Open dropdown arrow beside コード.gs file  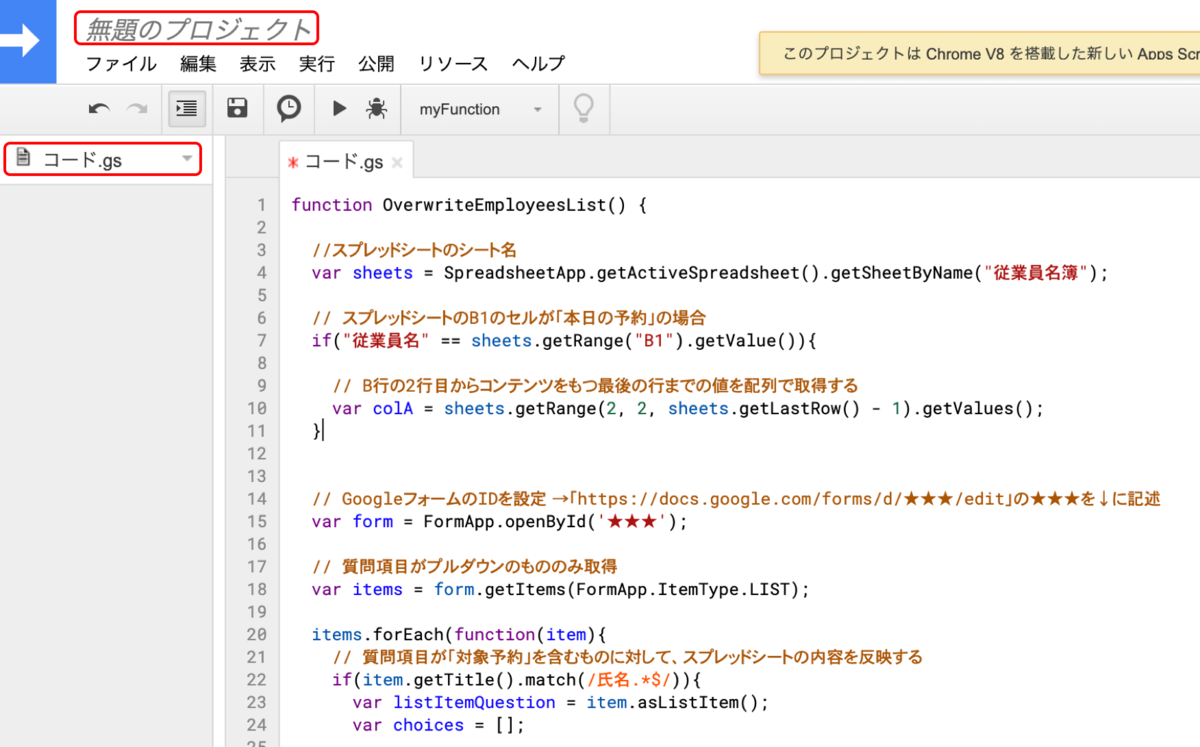[186, 159]
